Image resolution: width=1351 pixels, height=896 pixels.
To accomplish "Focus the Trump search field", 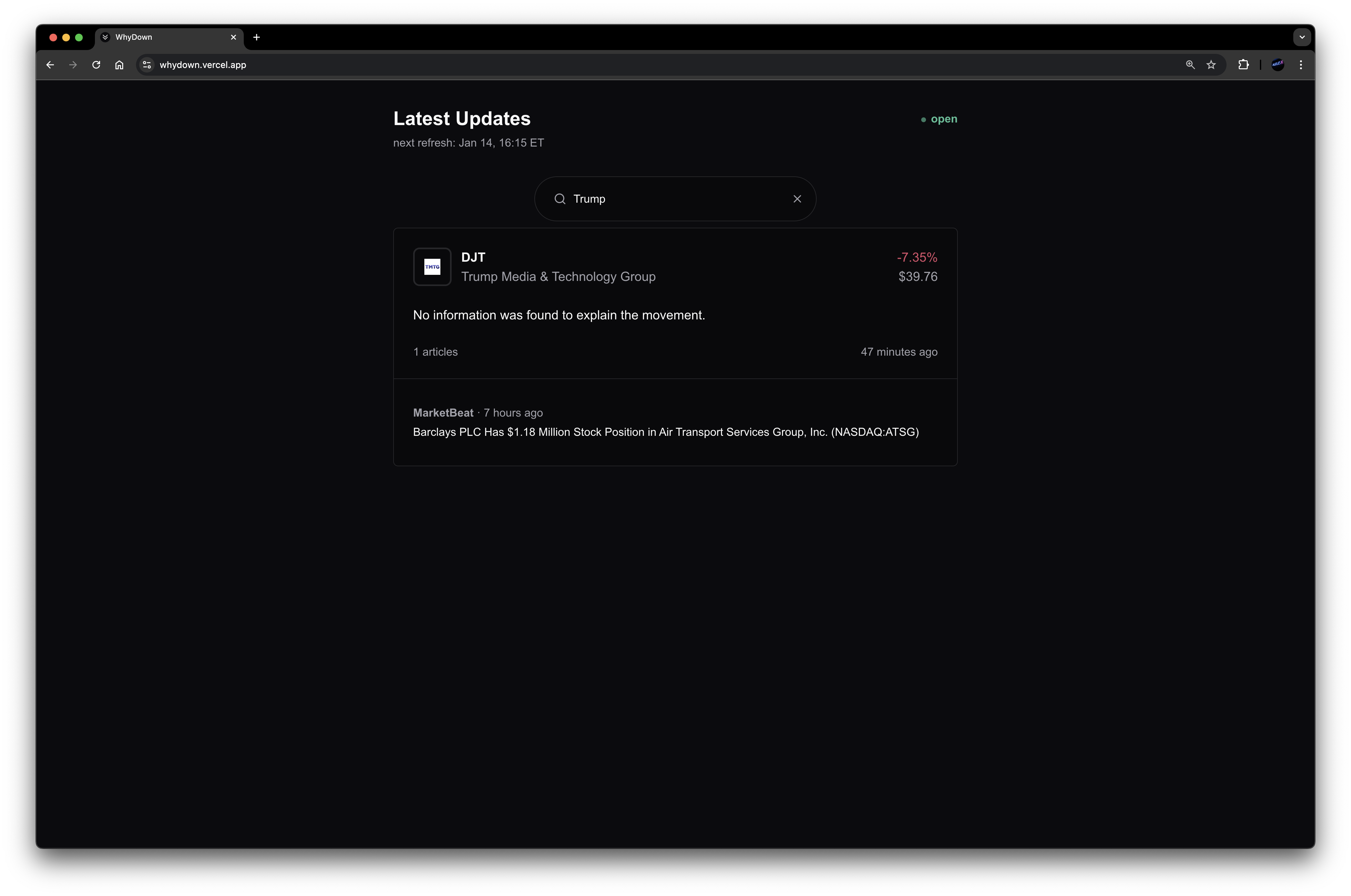I will 674,199.
